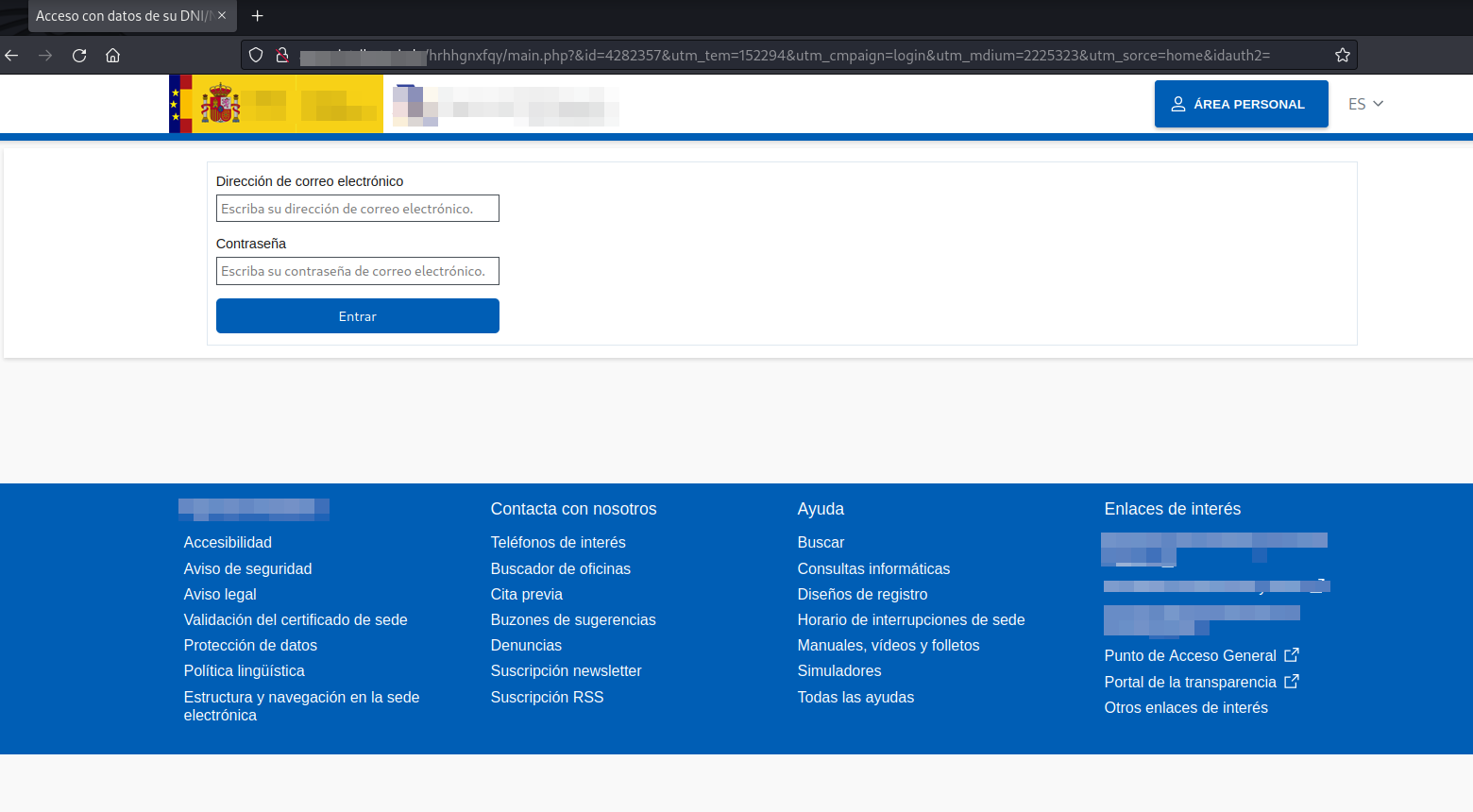Go to the browser home page
Image resolution: width=1473 pixels, height=812 pixels.
[x=113, y=56]
